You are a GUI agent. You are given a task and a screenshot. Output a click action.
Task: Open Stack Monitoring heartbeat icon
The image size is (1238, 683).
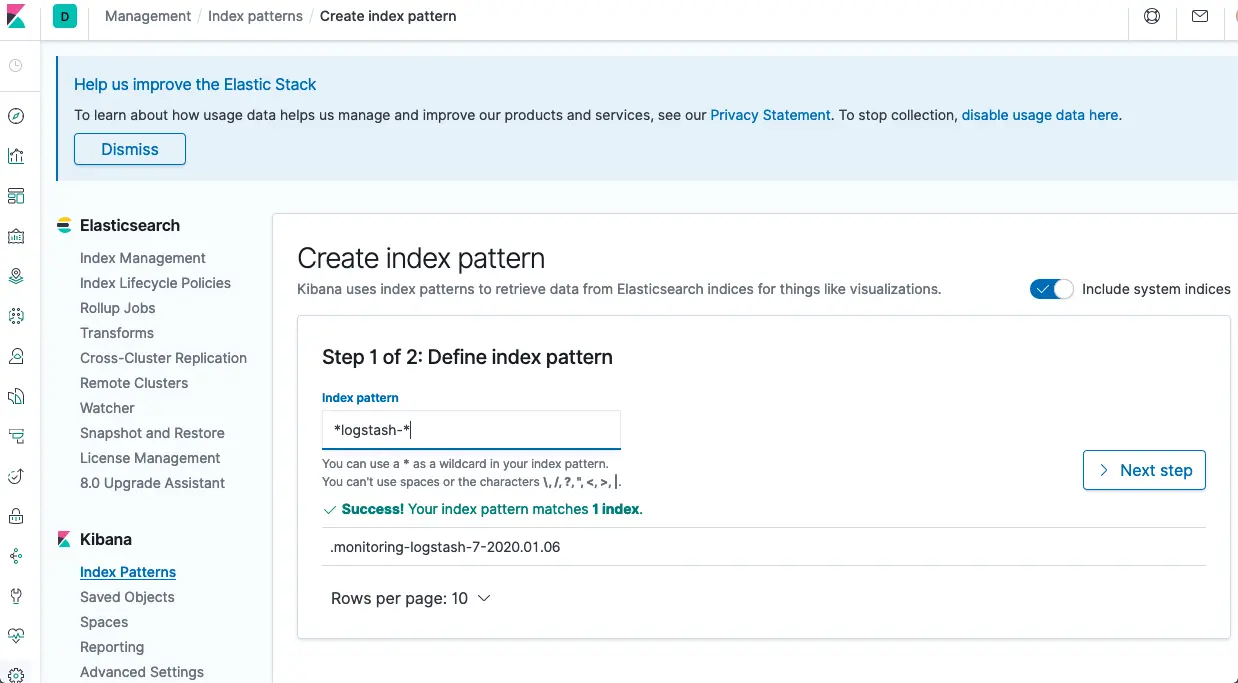(16, 636)
